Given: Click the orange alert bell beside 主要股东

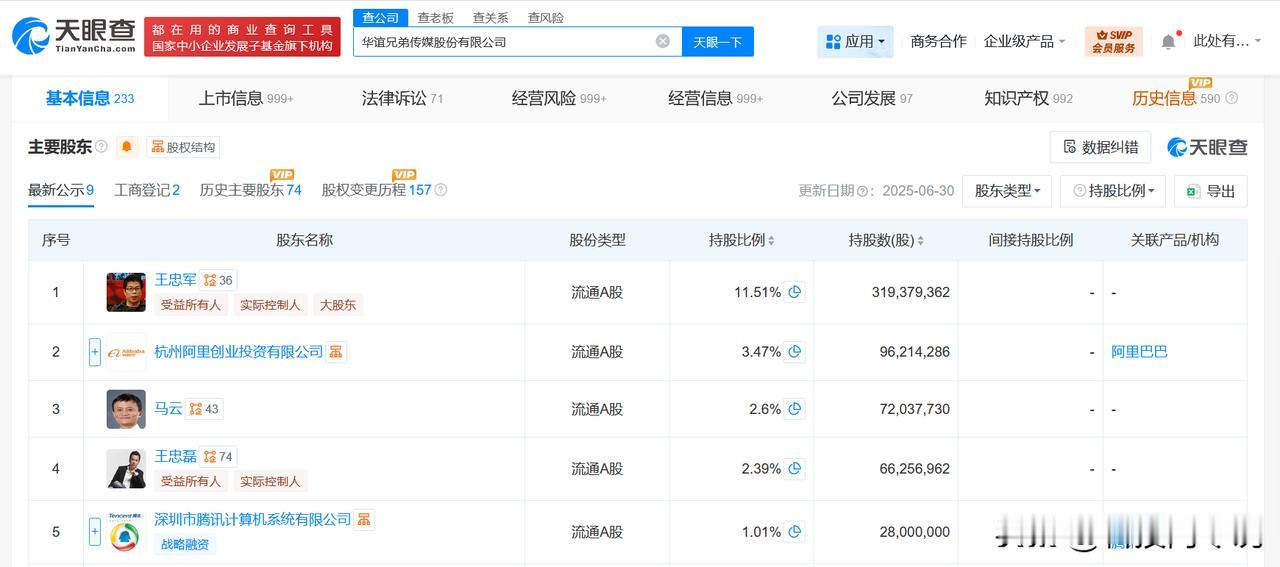Looking at the screenshot, I should pos(127,147).
